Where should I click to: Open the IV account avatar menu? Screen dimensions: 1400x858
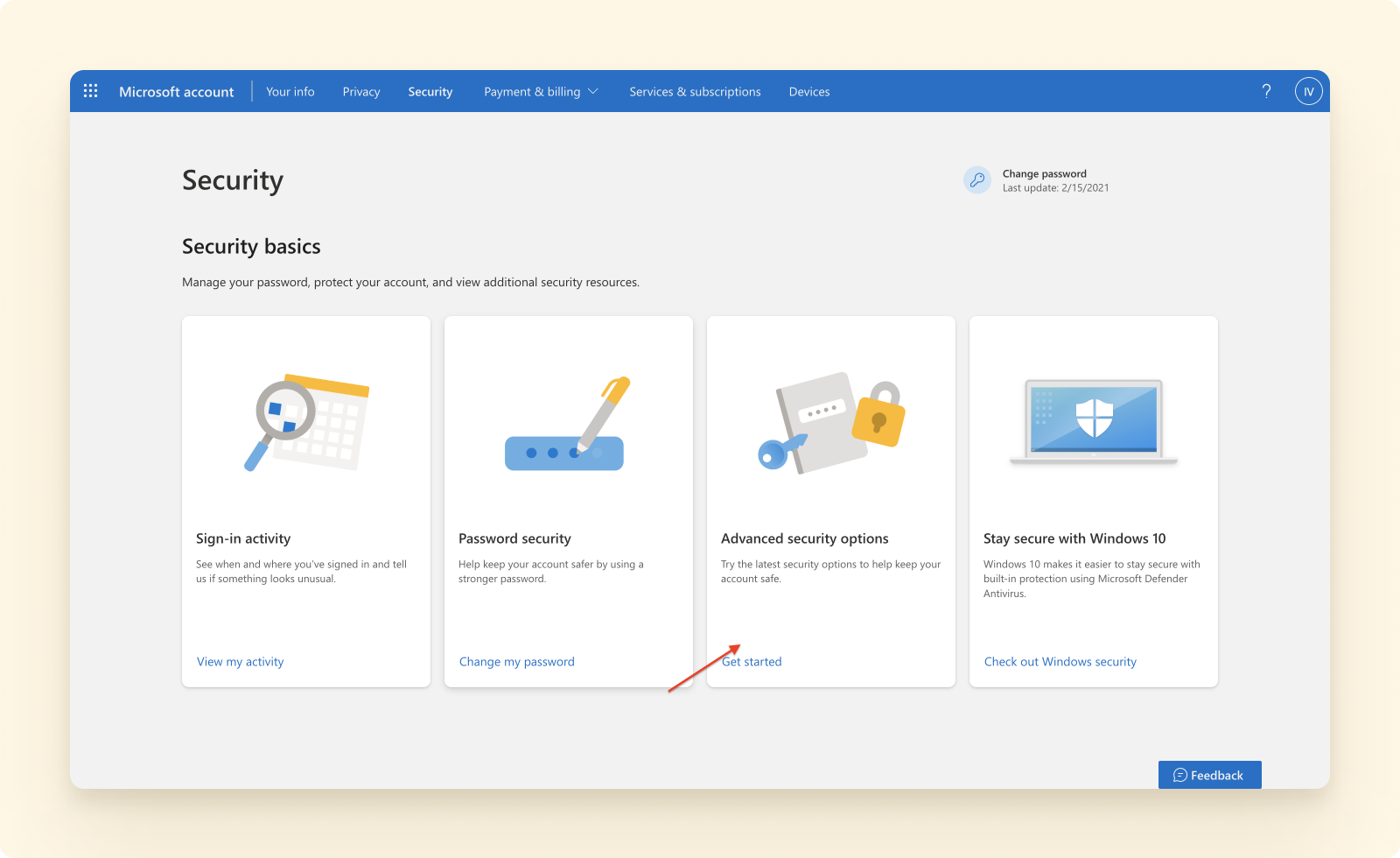point(1308,91)
